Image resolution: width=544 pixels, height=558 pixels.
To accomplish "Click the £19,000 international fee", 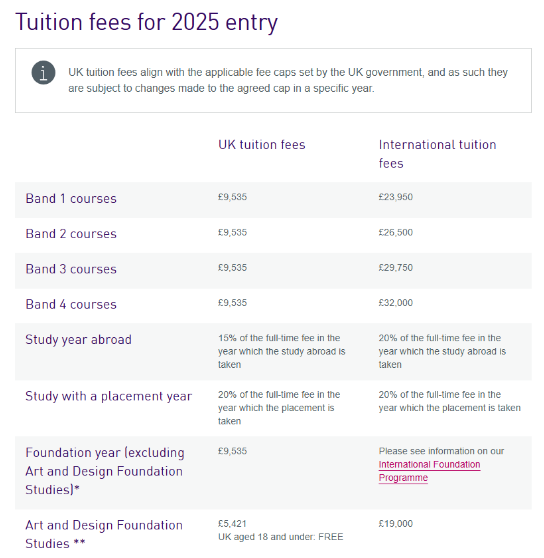I will pyautogui.click(x=396, y=524).
